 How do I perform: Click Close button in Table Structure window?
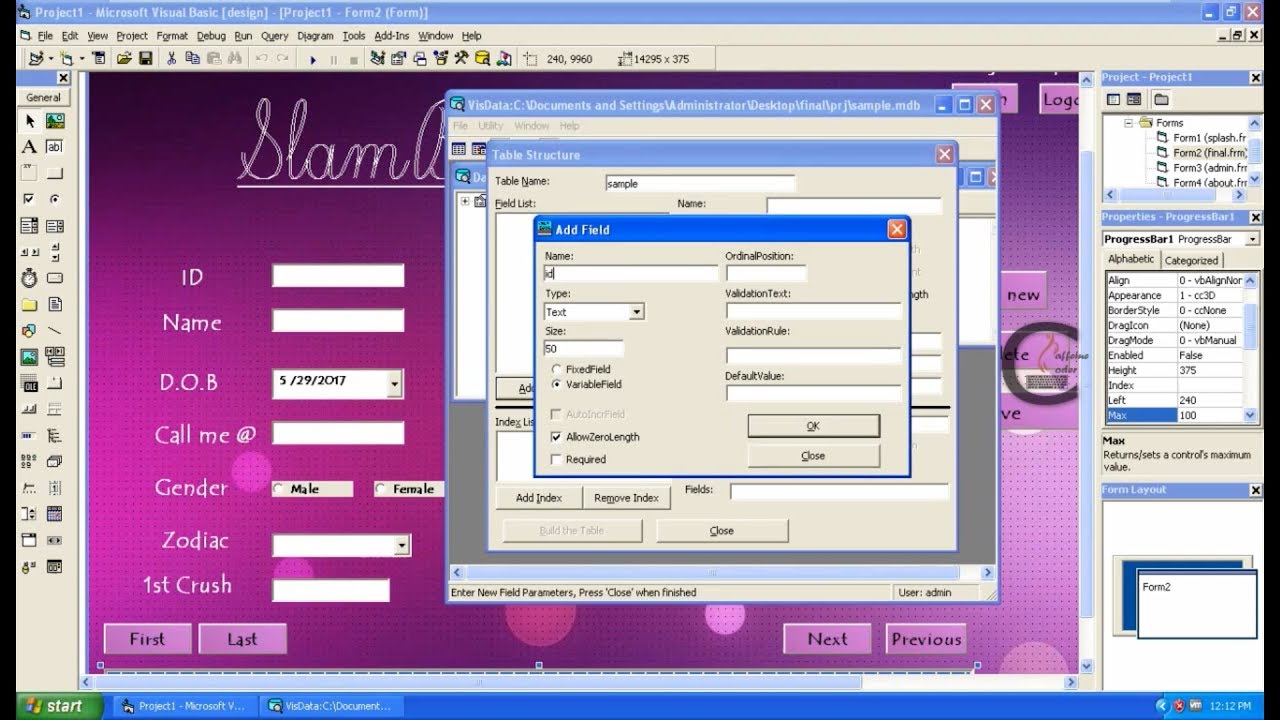[x=722, y=531]
